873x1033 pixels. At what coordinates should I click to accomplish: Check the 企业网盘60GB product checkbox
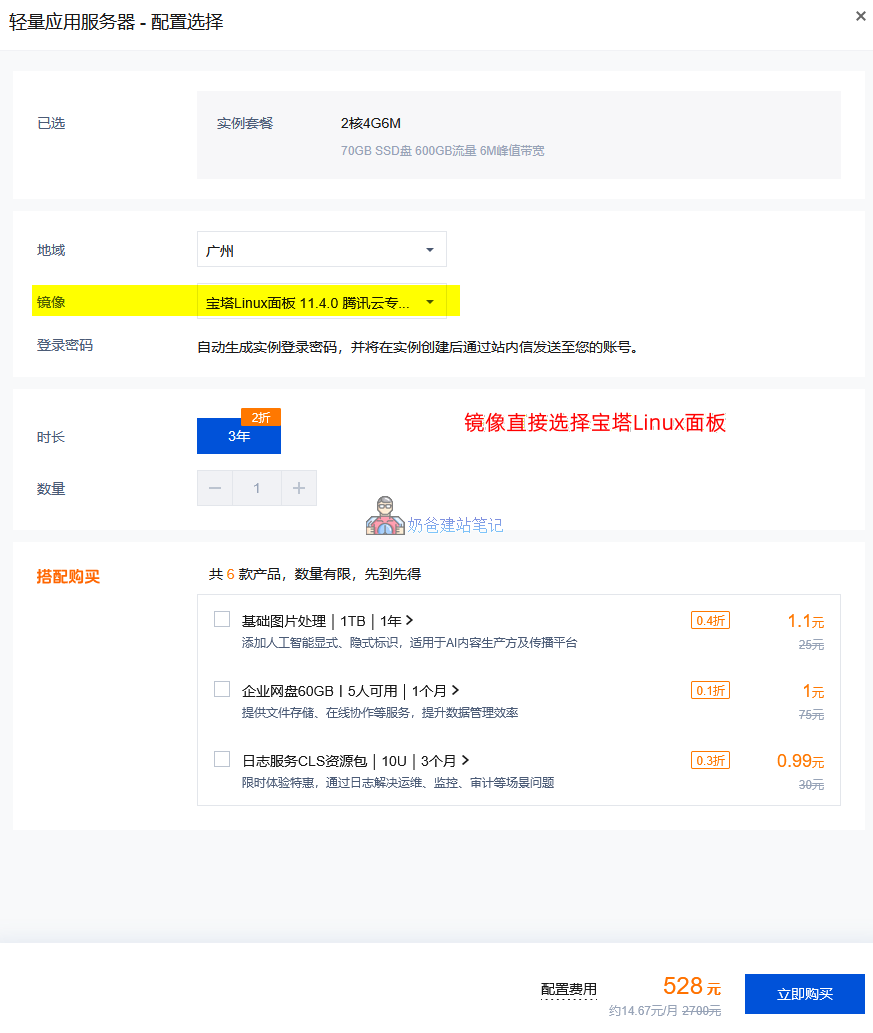[221, 689]
